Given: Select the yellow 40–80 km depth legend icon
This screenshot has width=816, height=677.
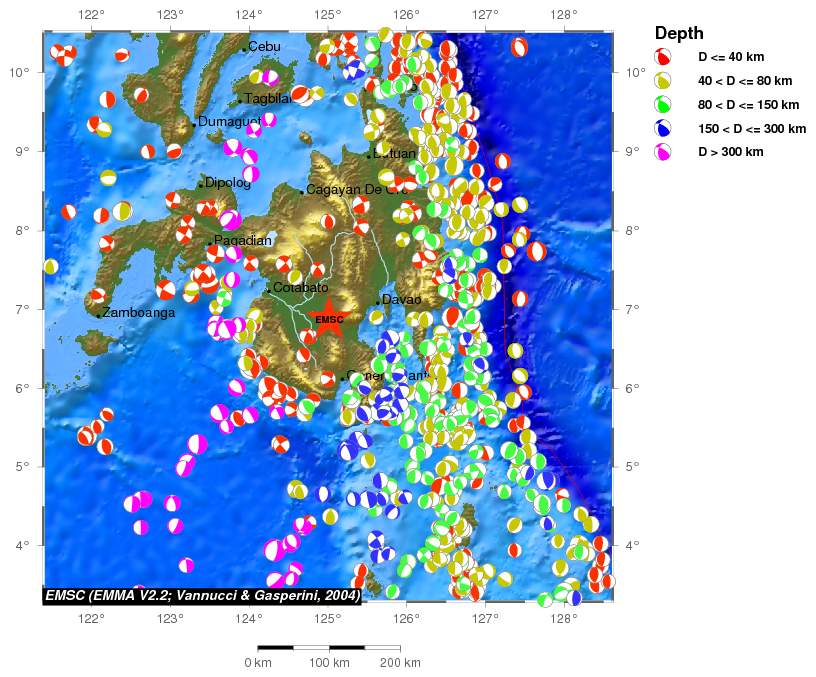Looking at the screenshot, I should (x=662, y=81).
